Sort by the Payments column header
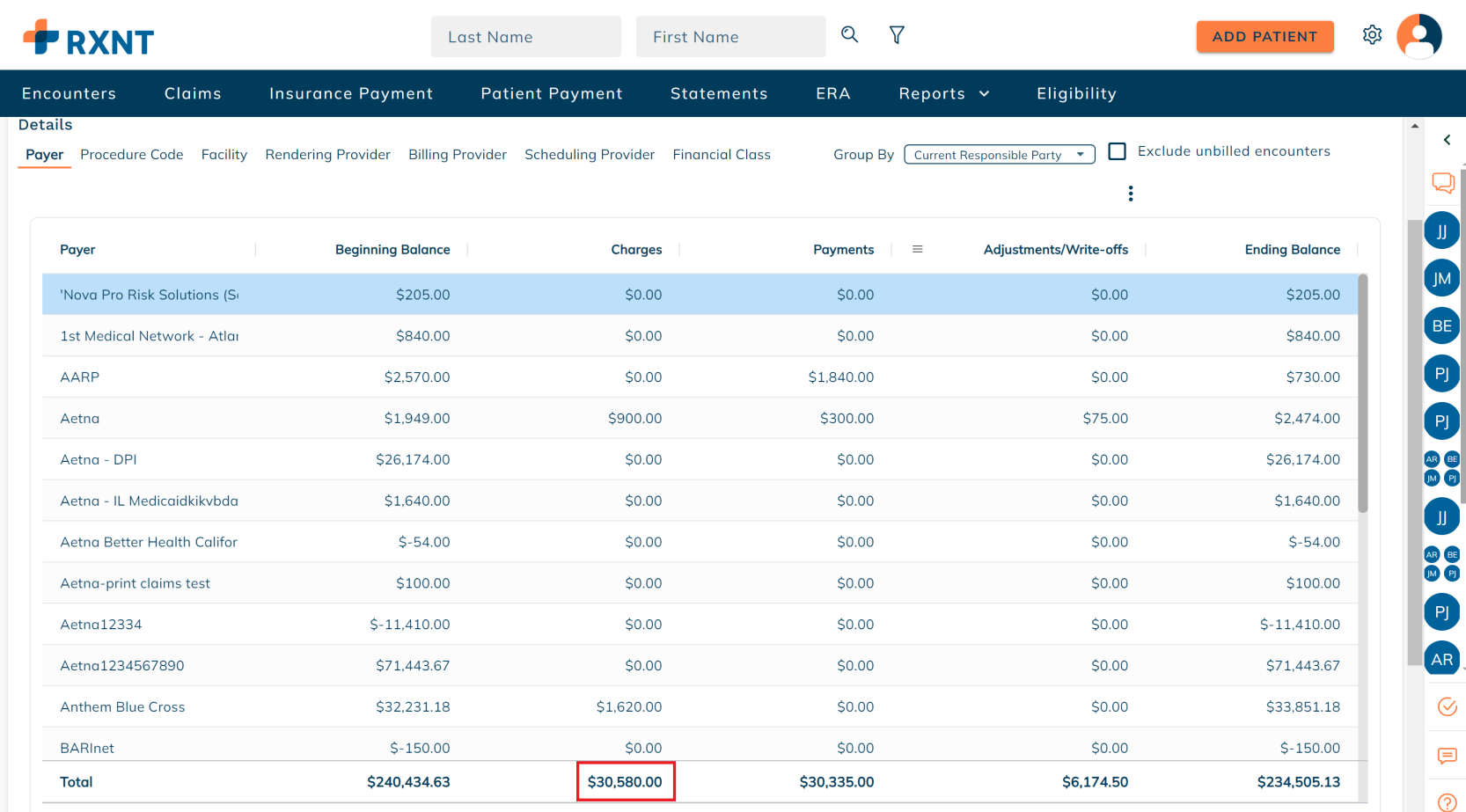This screenshot has height=812, width=1466. tap(843, 250)
